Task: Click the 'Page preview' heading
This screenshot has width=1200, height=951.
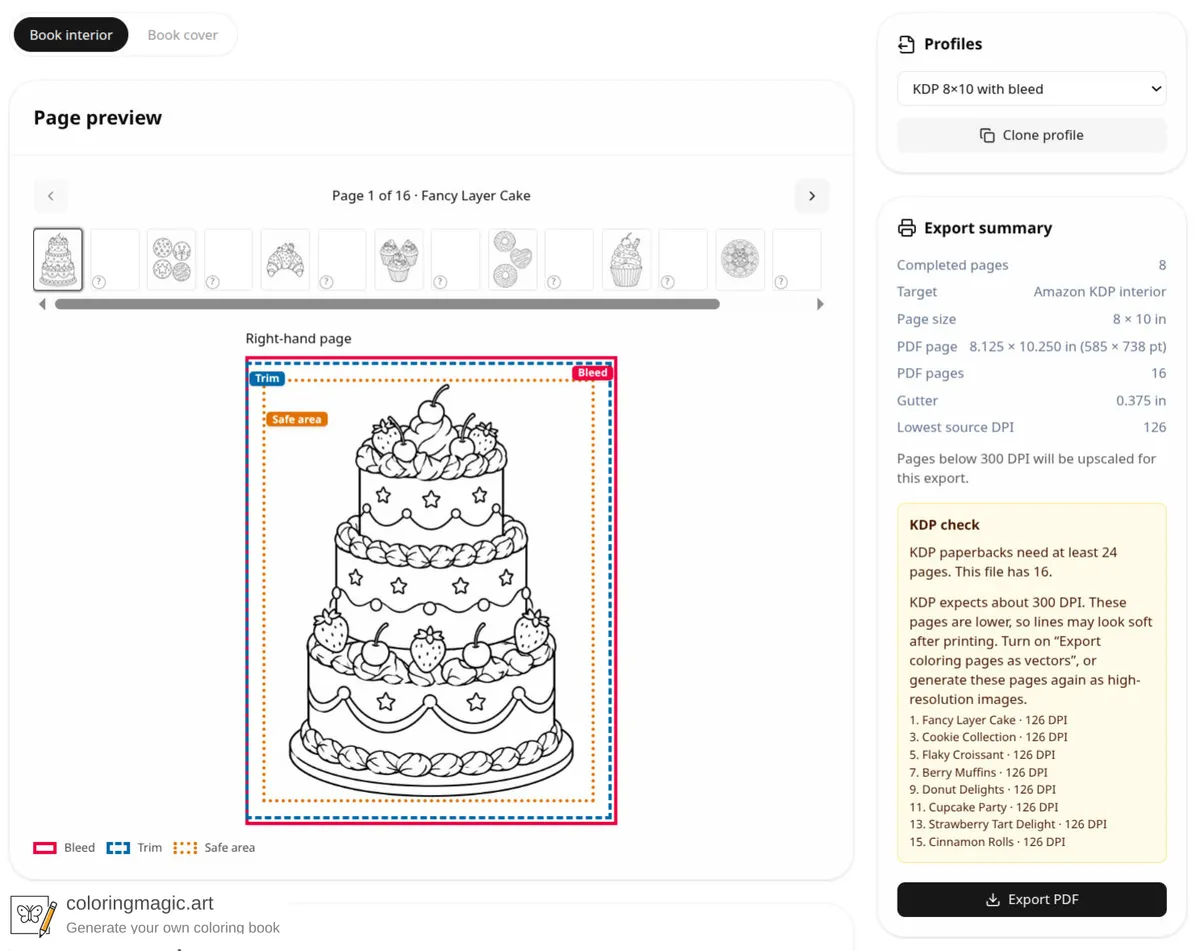Action: (97, 117)
